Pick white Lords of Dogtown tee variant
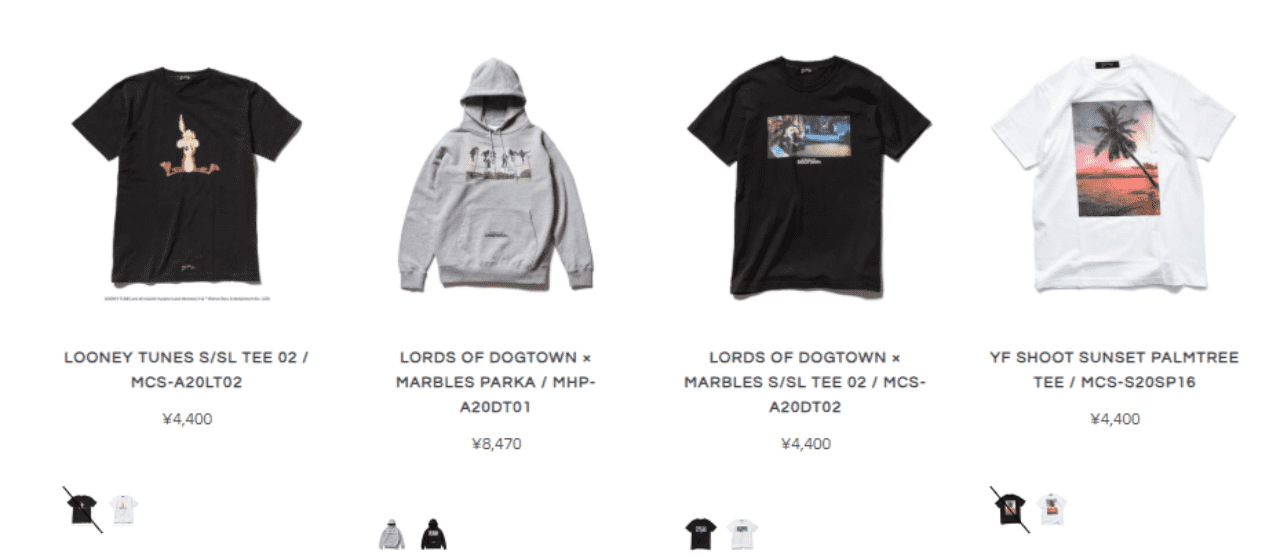 [743, 535]
